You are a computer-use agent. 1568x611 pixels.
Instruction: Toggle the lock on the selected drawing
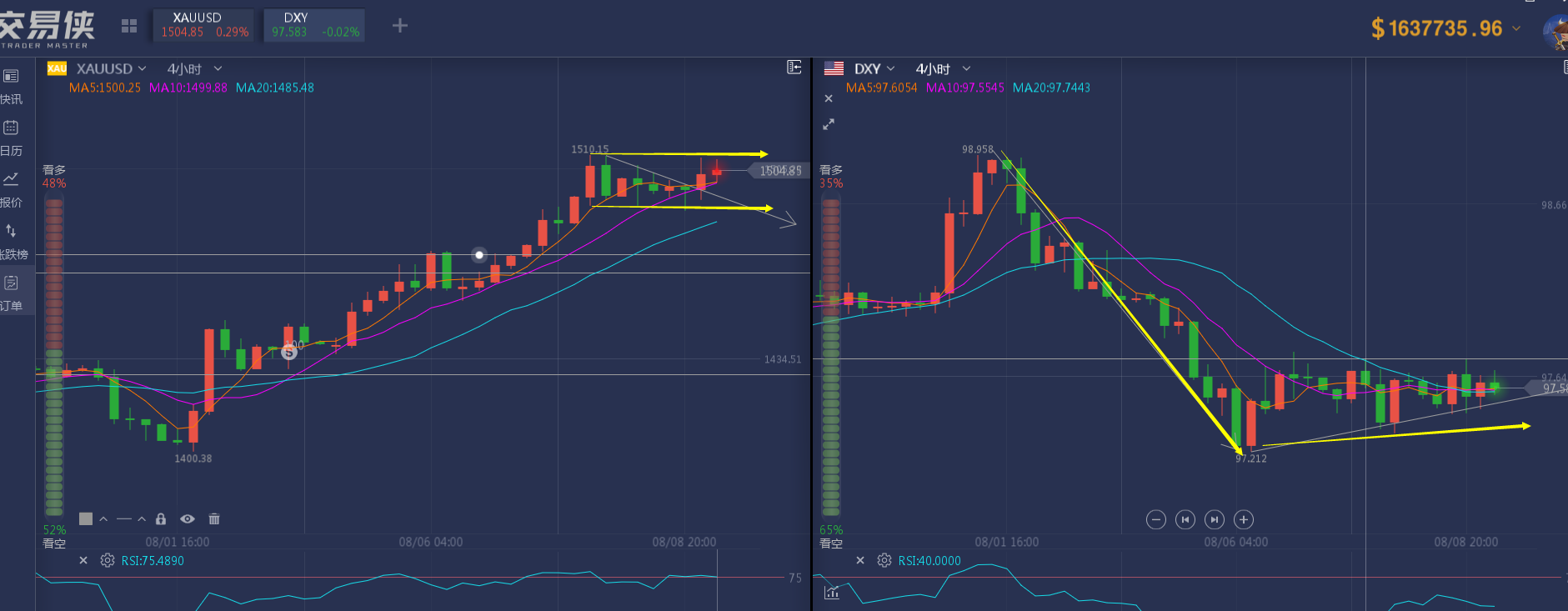click(161, 519)
